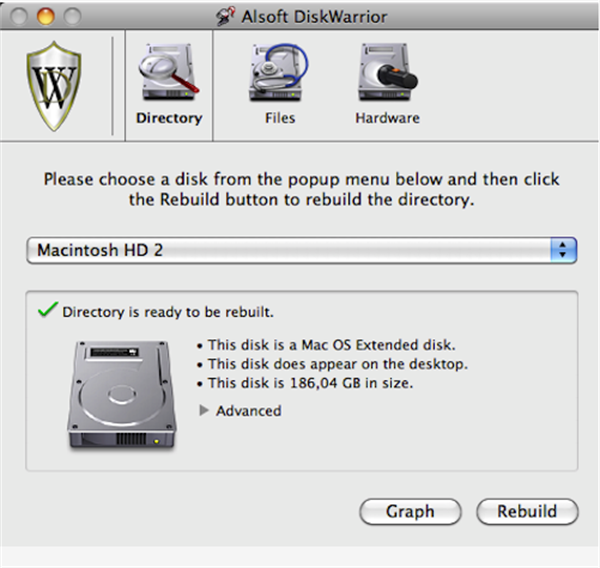Click 'This disk is a Mac OS Extended disk.'
The width and height of the screenshot is (600, 568).
pyautogui.click(x=332, y=345)
